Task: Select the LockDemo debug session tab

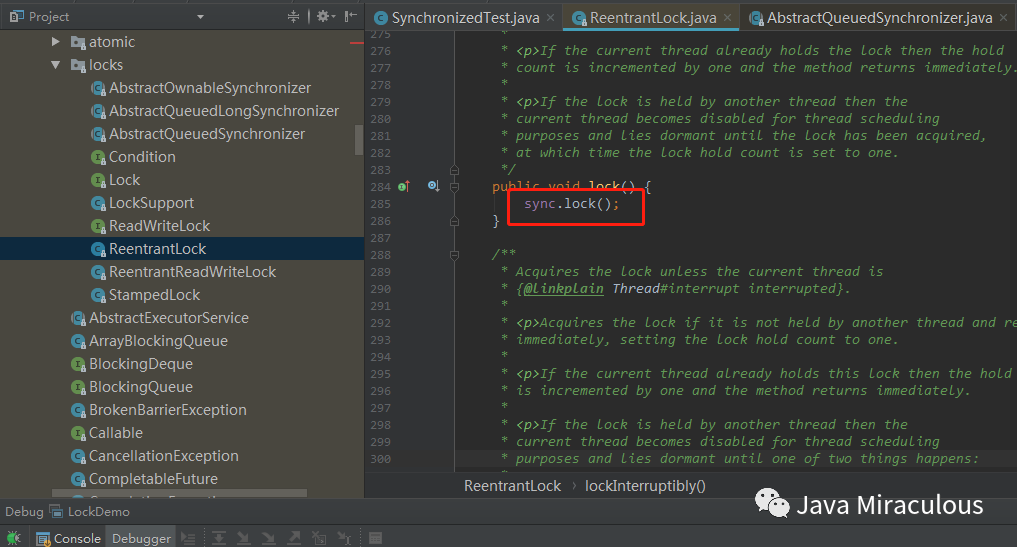Action: click(x=91, y=512)
